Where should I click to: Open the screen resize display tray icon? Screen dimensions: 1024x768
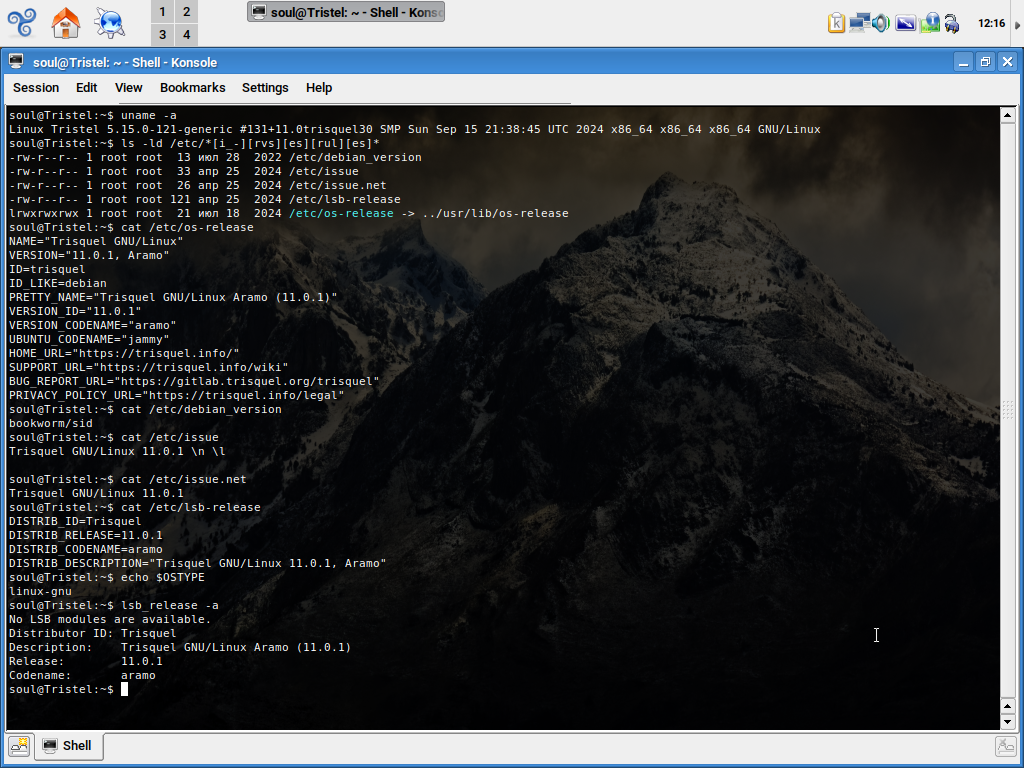point(905,23)
